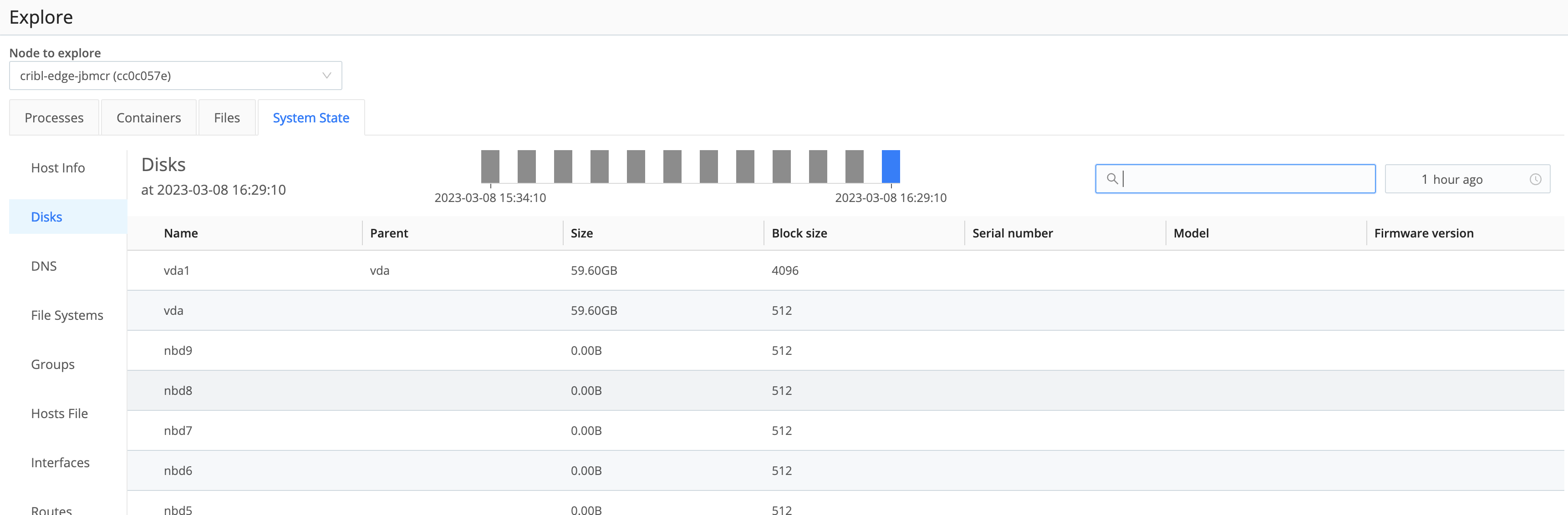Switch to the Processes tab
1568x515 pixels.
point(54,118)
